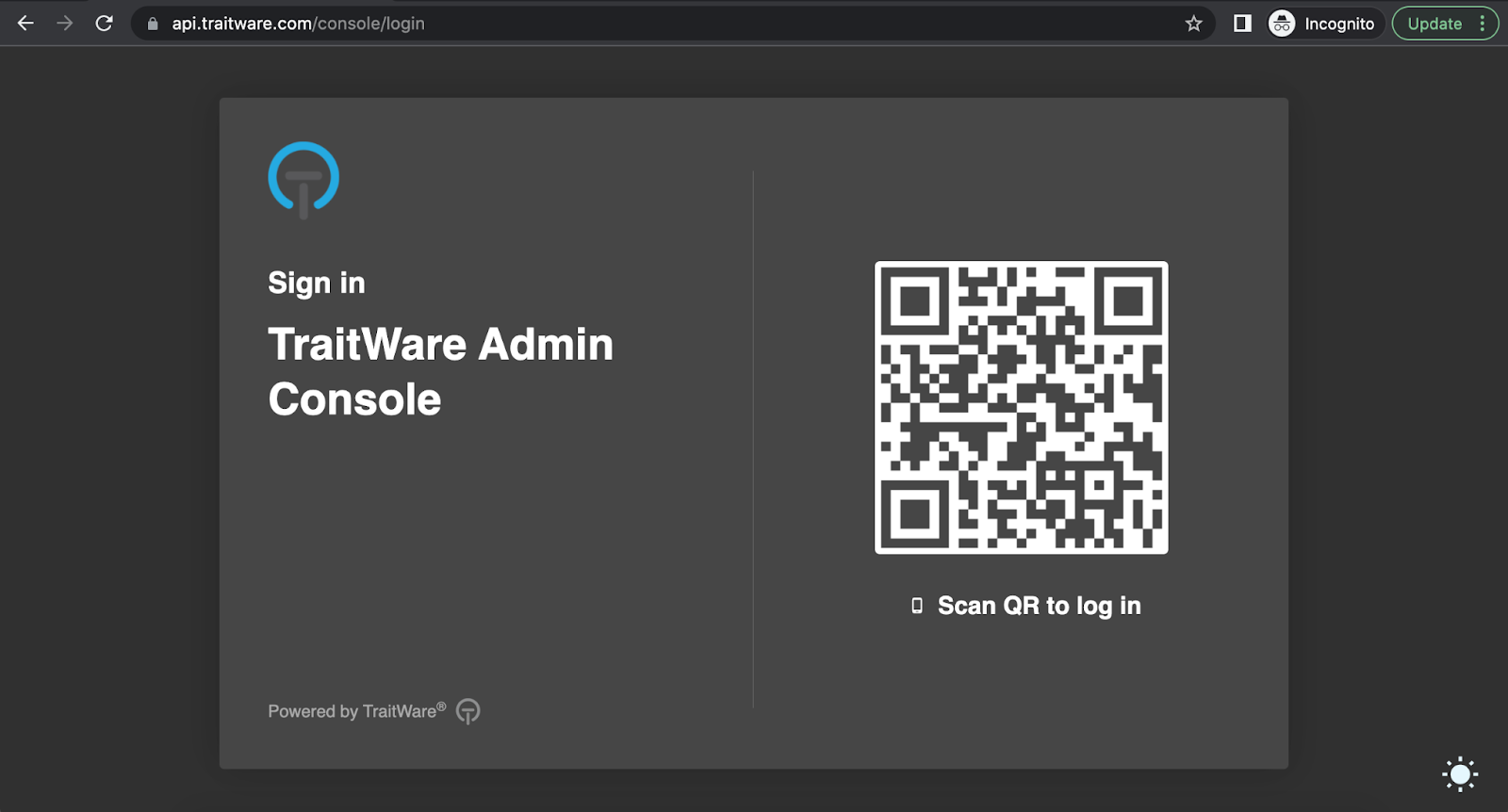Bookmark this page with the star icon
The width and height of the screenshot is (1508, 812).
(x=1194, y=24)
